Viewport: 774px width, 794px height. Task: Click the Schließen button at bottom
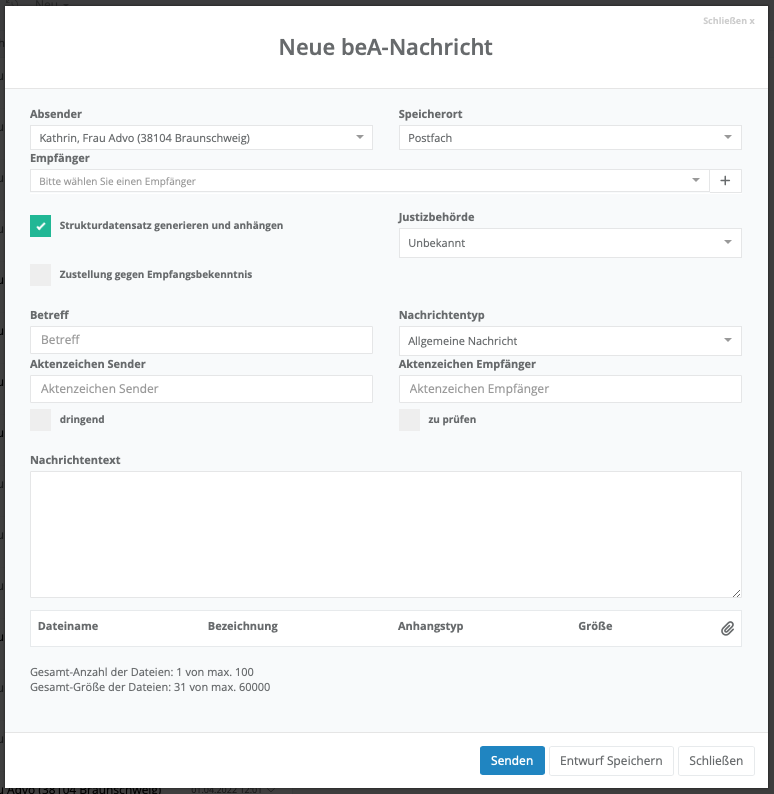[716, 761]
